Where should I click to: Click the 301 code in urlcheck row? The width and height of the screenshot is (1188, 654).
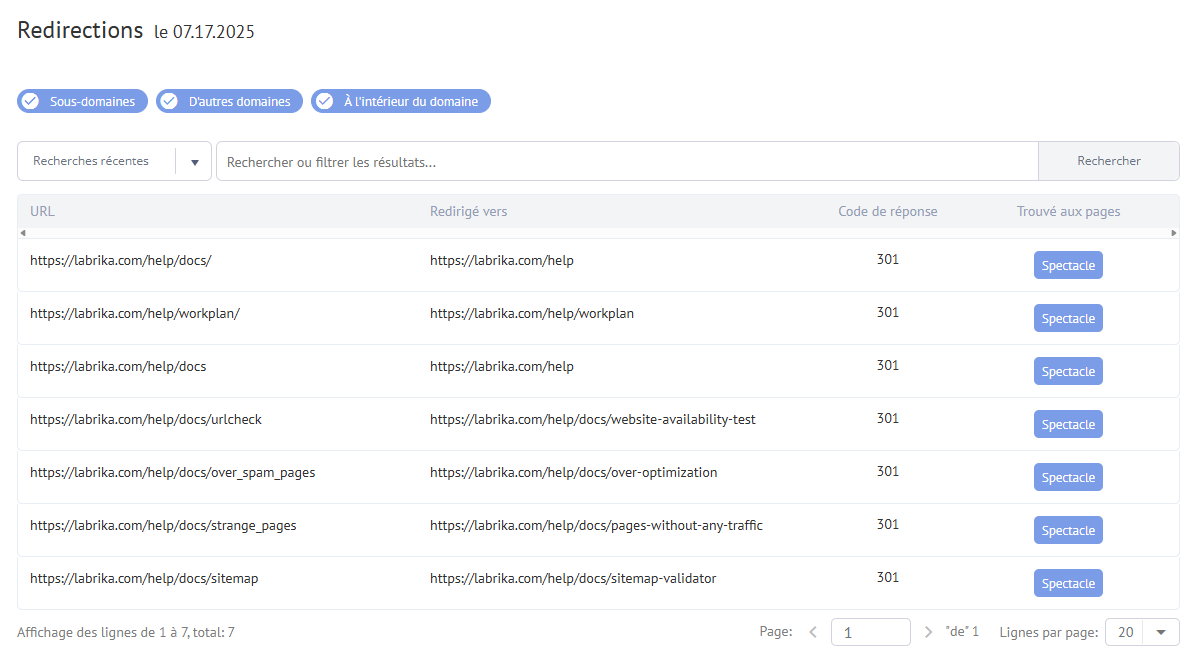[887, 418]
